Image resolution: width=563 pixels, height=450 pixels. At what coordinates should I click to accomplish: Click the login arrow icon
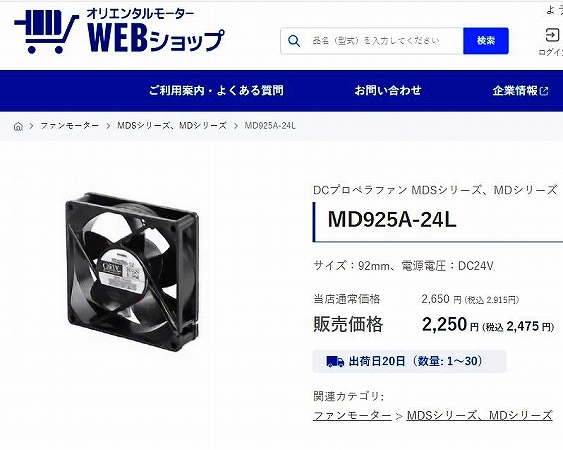[x=552, y=35]
